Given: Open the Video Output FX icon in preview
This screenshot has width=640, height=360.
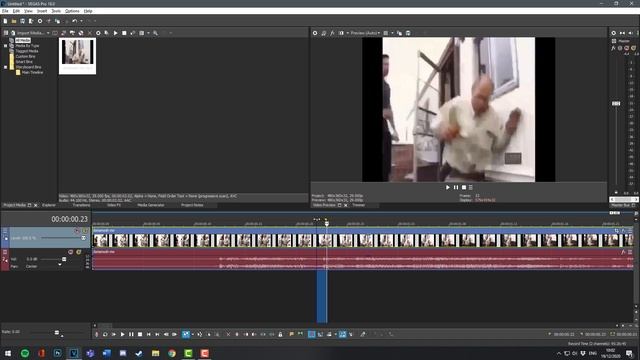Looking at the screenshot, I should click(332, 33).
